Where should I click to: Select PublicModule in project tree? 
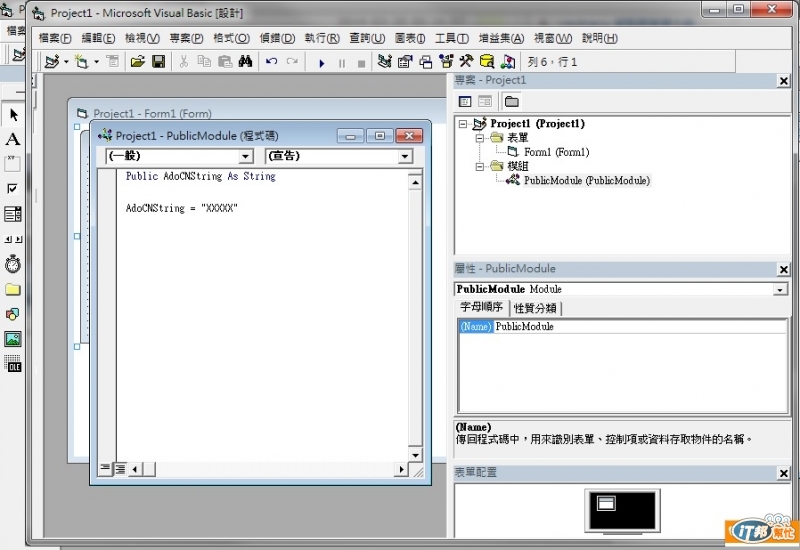click(x=587, y=181)
